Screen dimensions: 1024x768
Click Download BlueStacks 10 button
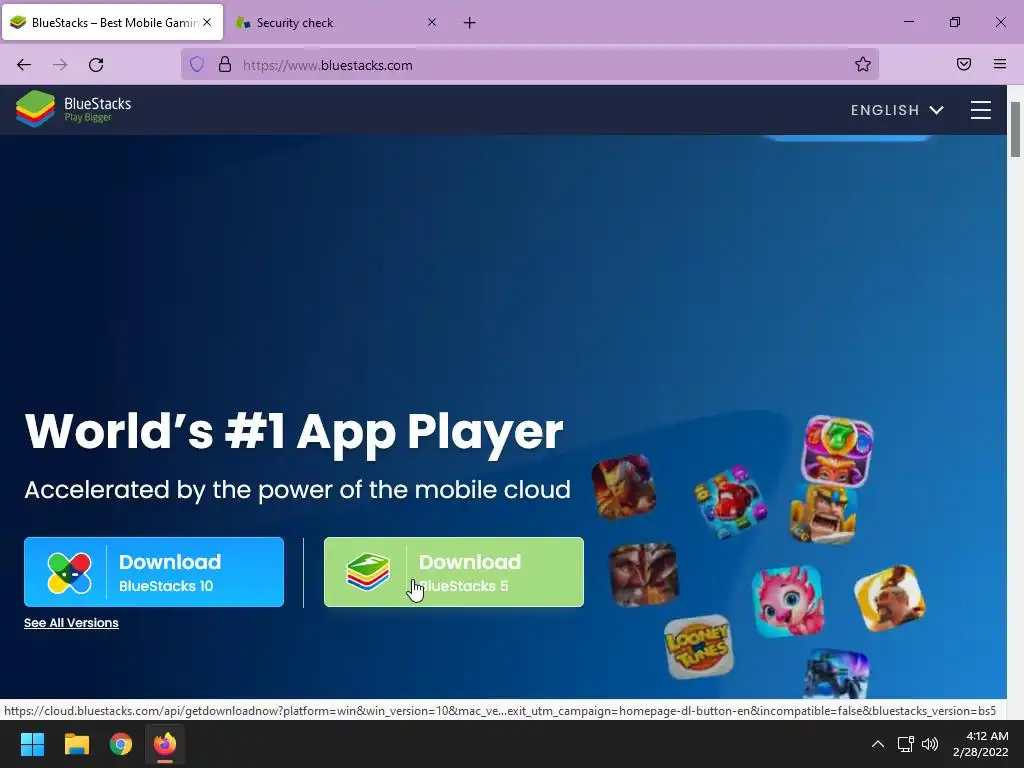[154, 572]
